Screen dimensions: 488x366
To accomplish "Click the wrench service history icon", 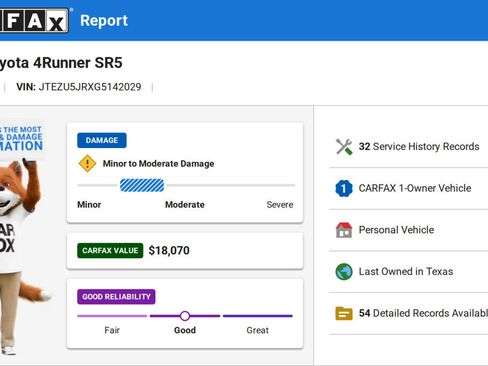I will tap(344, 147).
